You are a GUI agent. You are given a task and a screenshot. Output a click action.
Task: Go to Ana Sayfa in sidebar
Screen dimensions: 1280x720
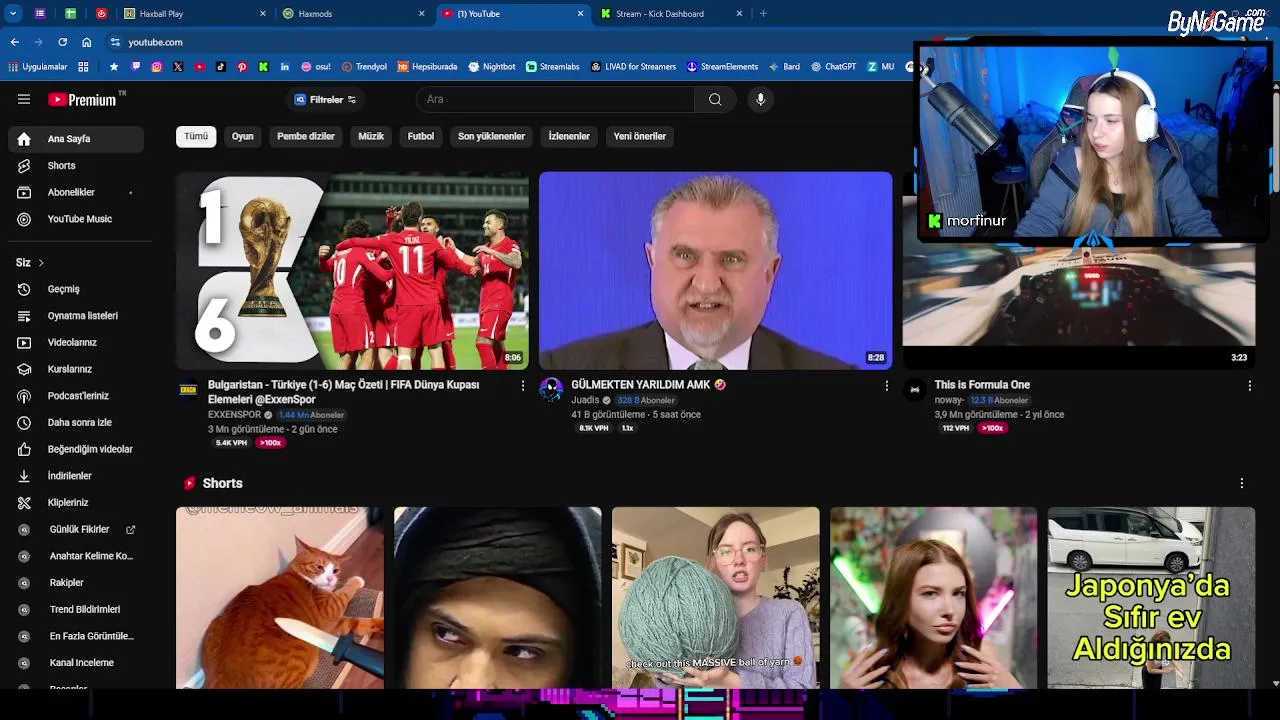click(75, 139)
